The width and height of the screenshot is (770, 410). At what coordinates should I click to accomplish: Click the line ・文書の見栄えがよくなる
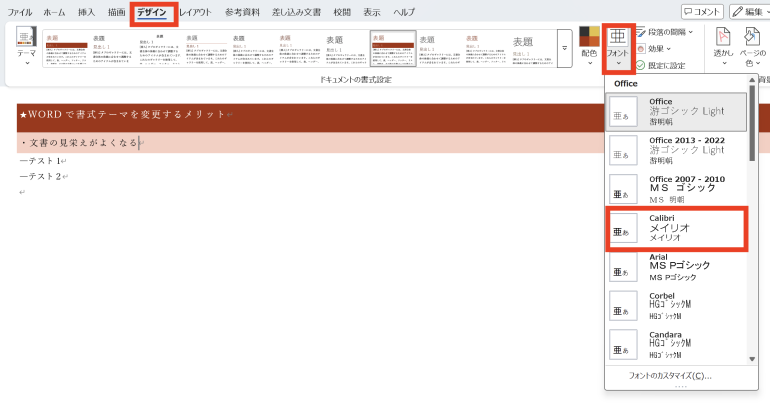click(x=81, y=143)
